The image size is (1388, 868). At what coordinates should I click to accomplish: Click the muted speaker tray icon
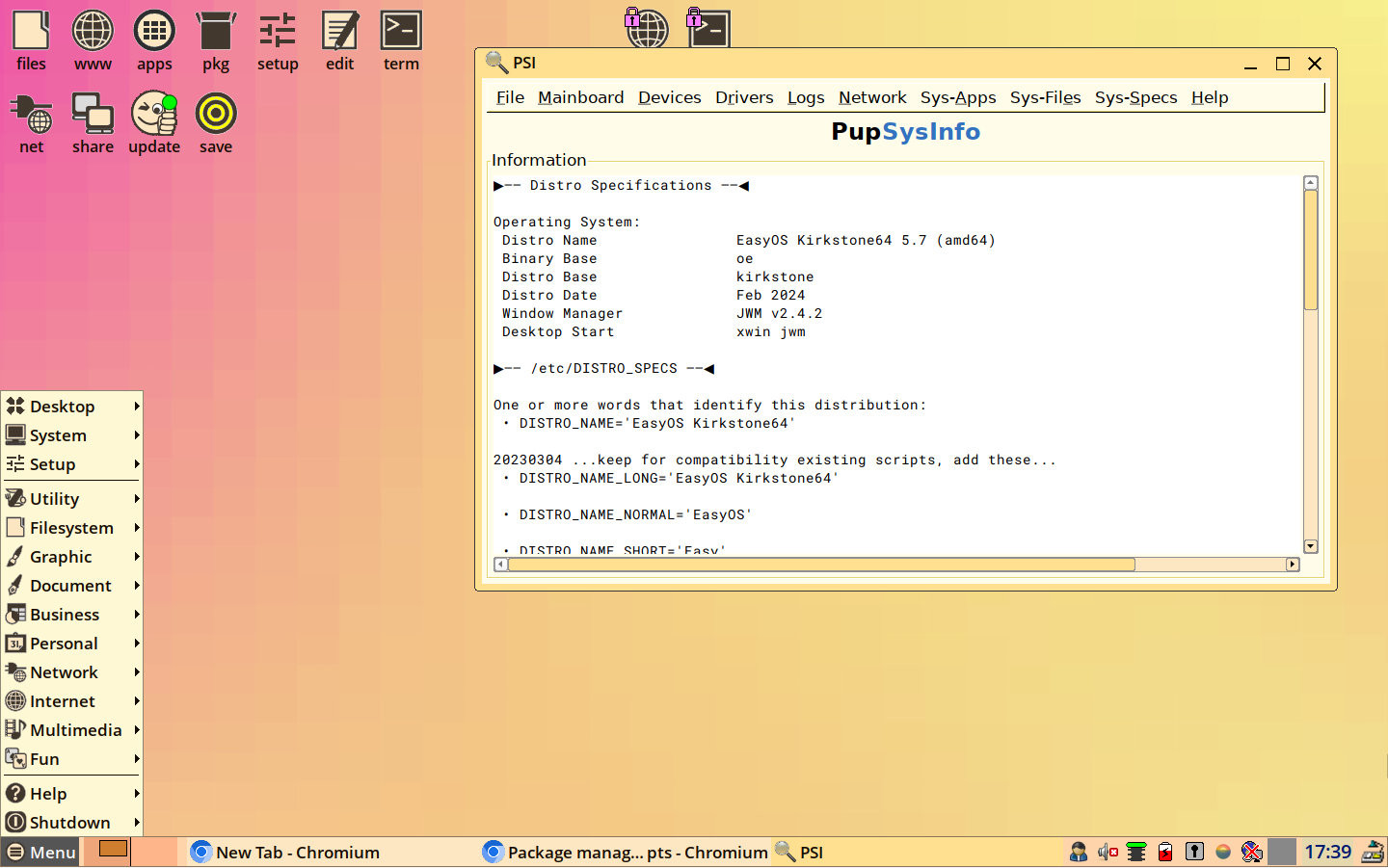1108,852
